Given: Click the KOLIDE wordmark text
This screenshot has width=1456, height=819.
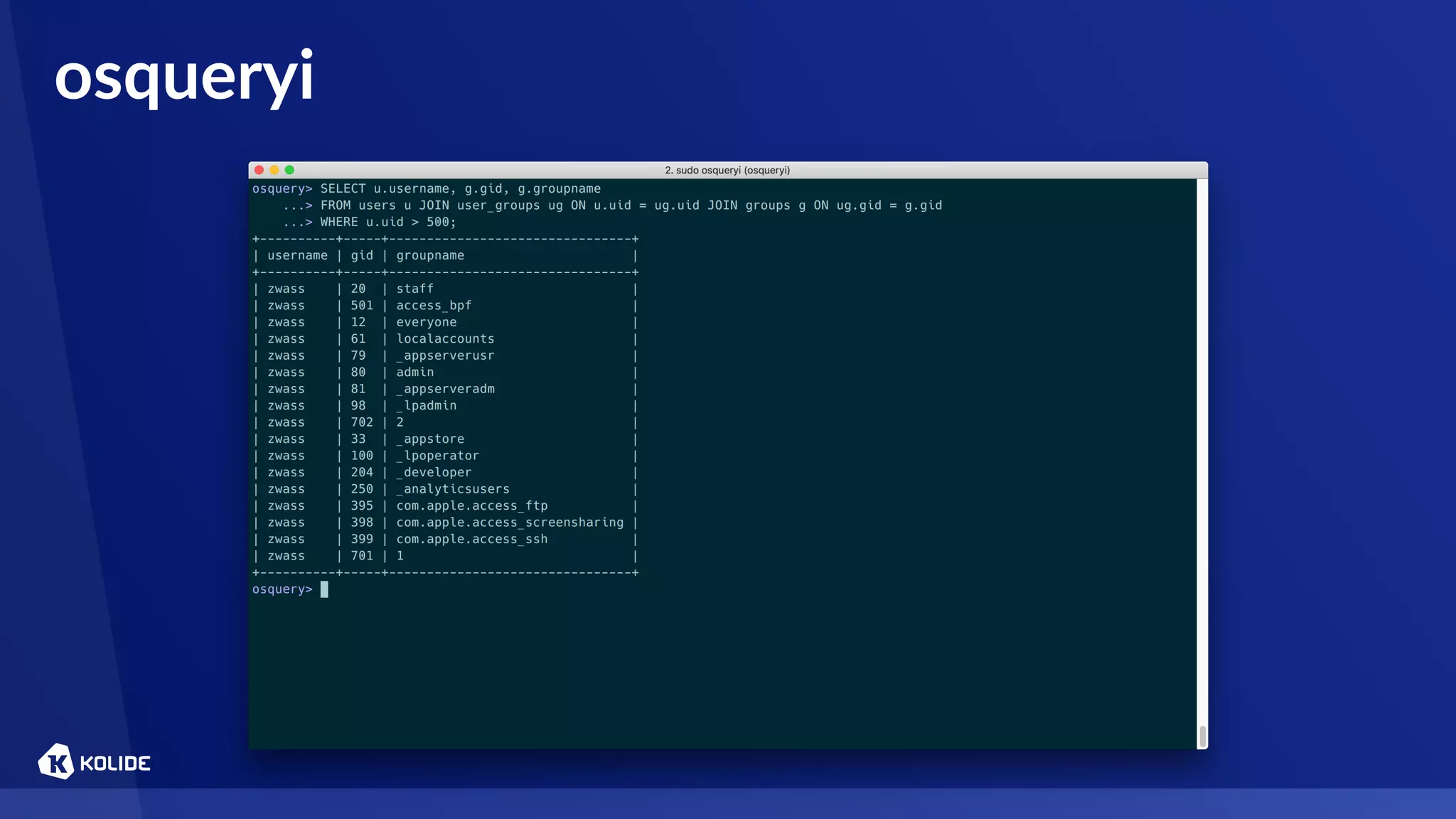Looking at the screenshot, I should coord(115,764).
